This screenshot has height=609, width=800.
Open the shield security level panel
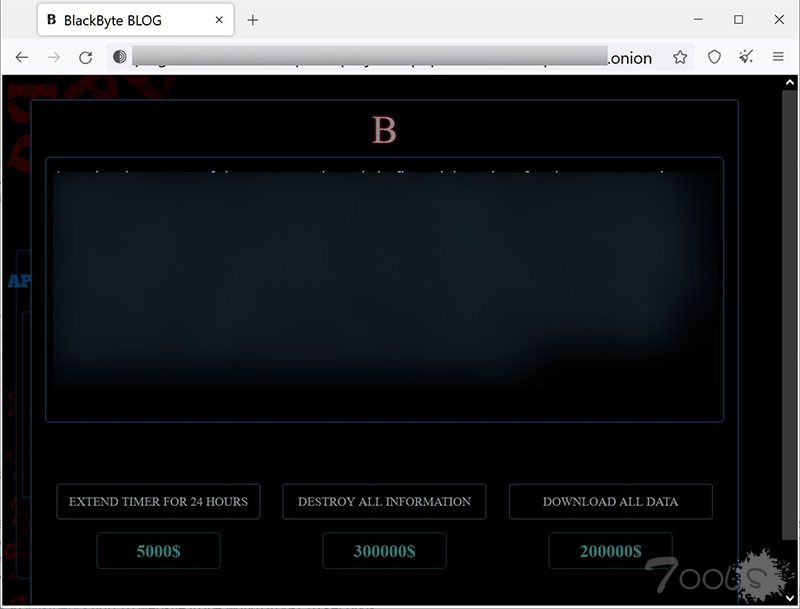tap(714, 58)
